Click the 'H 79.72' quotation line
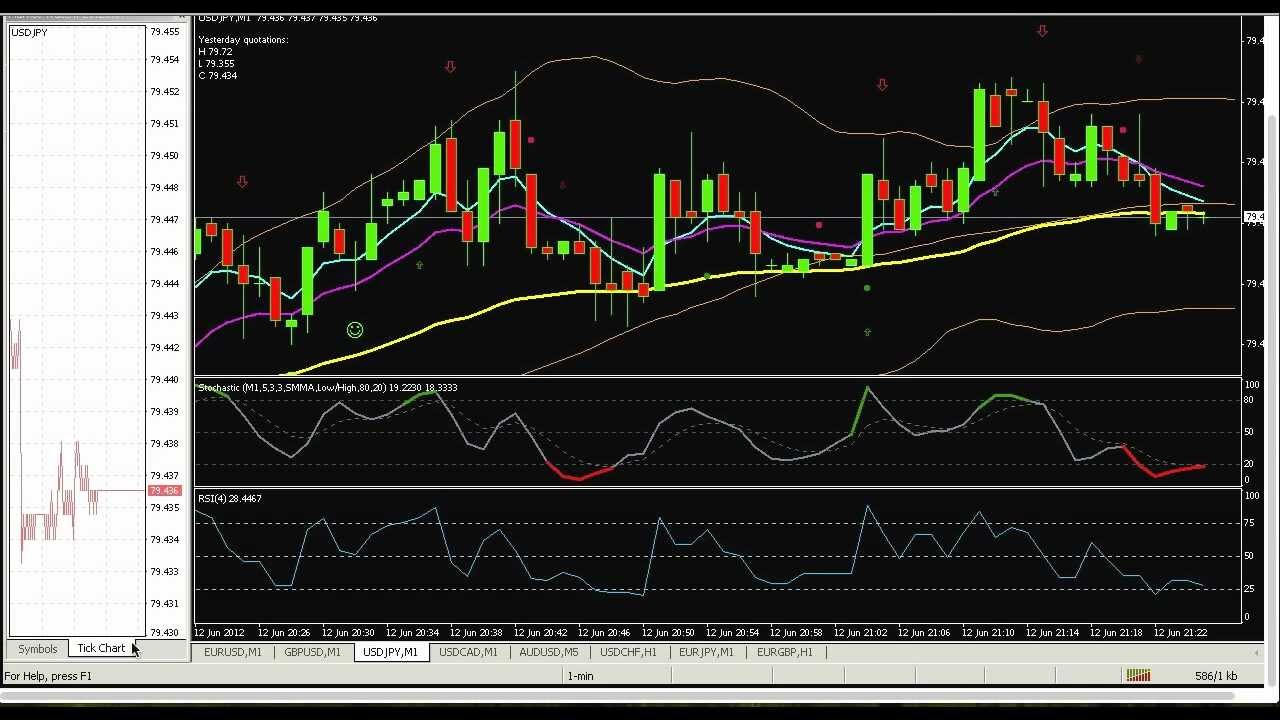 [x=215, y=52]
